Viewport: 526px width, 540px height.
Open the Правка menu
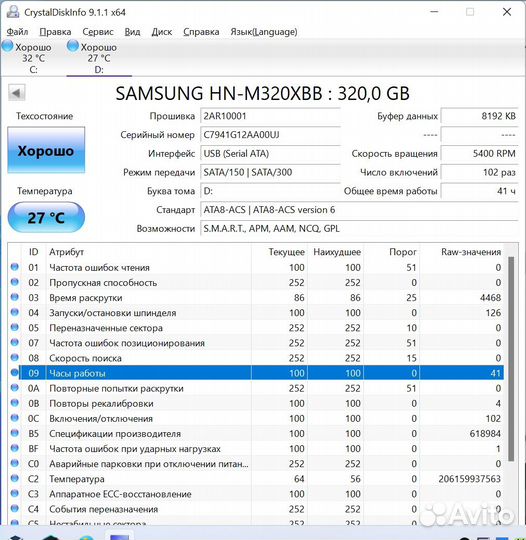(x=55, y=32)
